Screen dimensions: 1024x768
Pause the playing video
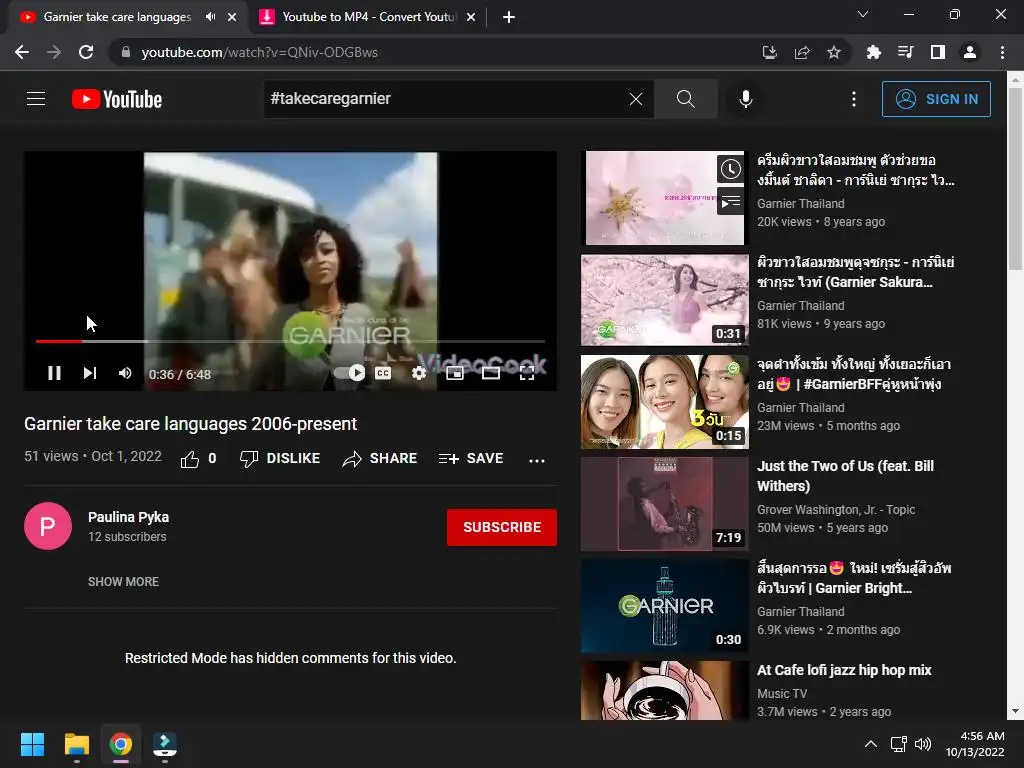click(54, 373)
